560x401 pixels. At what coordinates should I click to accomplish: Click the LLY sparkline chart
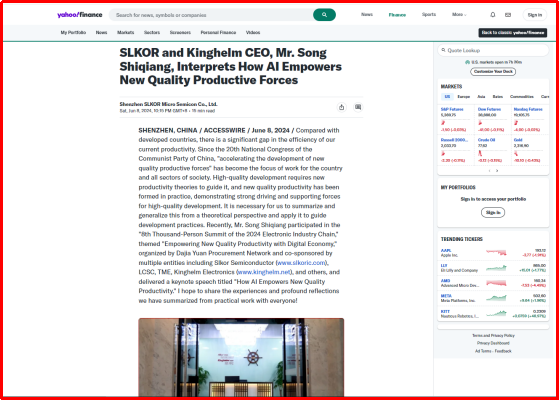(496, 268)
